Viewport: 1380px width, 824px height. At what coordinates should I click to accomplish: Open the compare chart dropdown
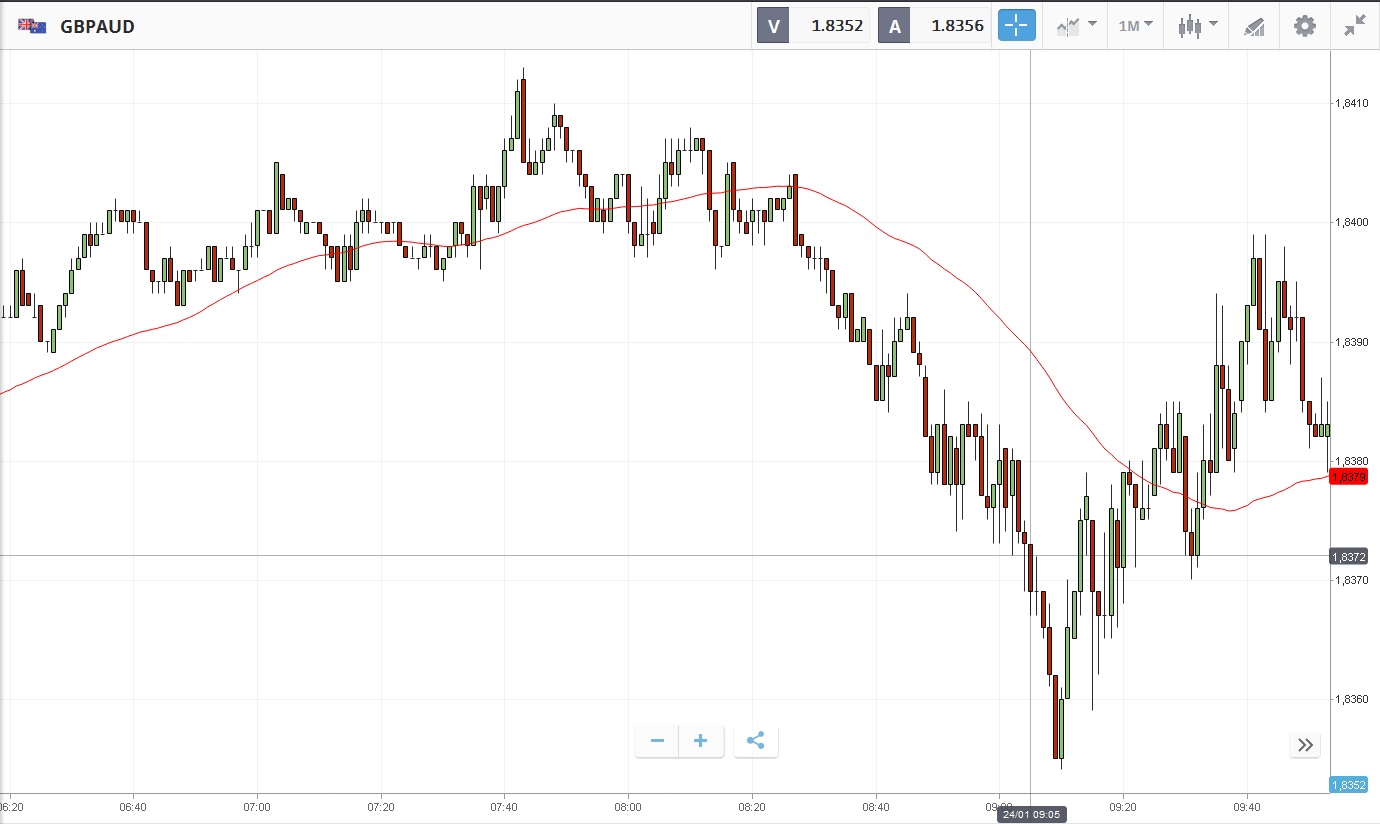pyautogui.click(x=1074, y=26)
